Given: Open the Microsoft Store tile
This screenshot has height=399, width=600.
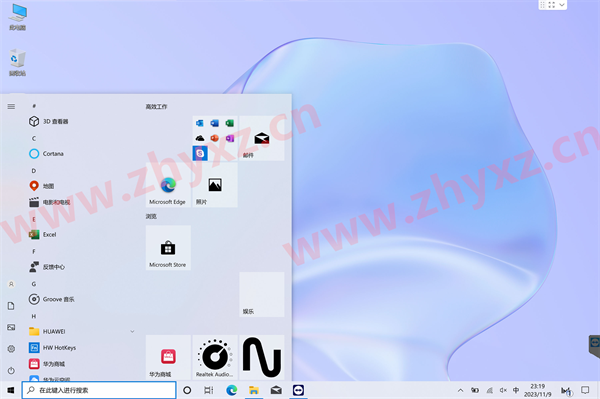Looking at the screenshot, I should (168, 248).
